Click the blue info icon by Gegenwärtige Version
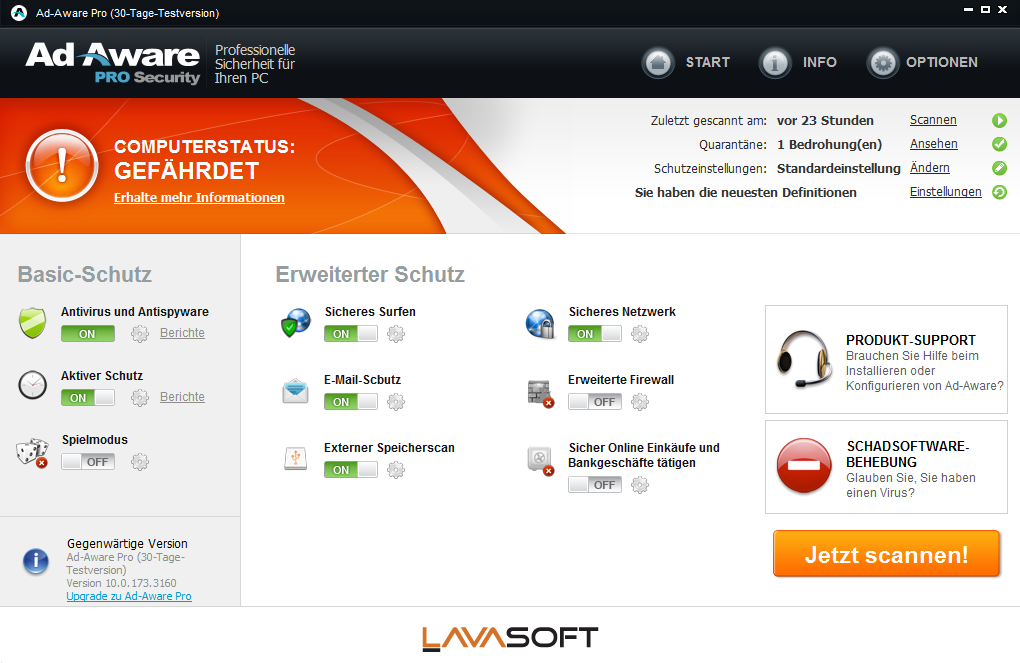 (x=35, y=562)
